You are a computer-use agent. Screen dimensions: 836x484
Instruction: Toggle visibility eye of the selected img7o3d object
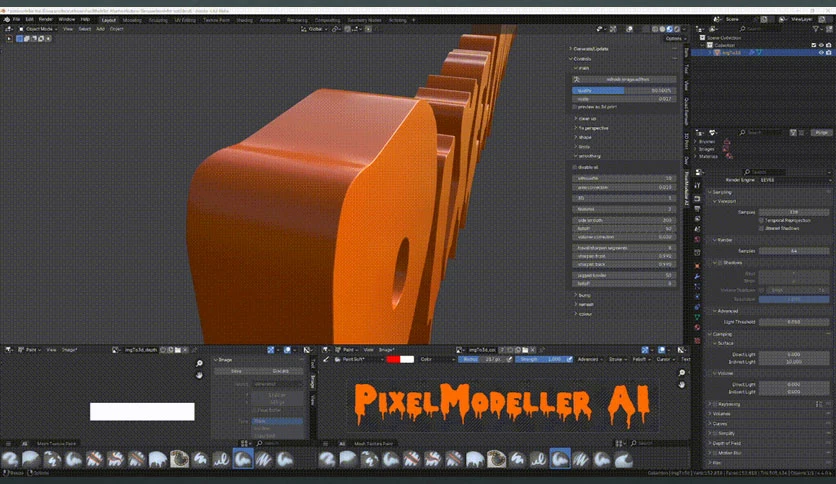tap(821, 53)
